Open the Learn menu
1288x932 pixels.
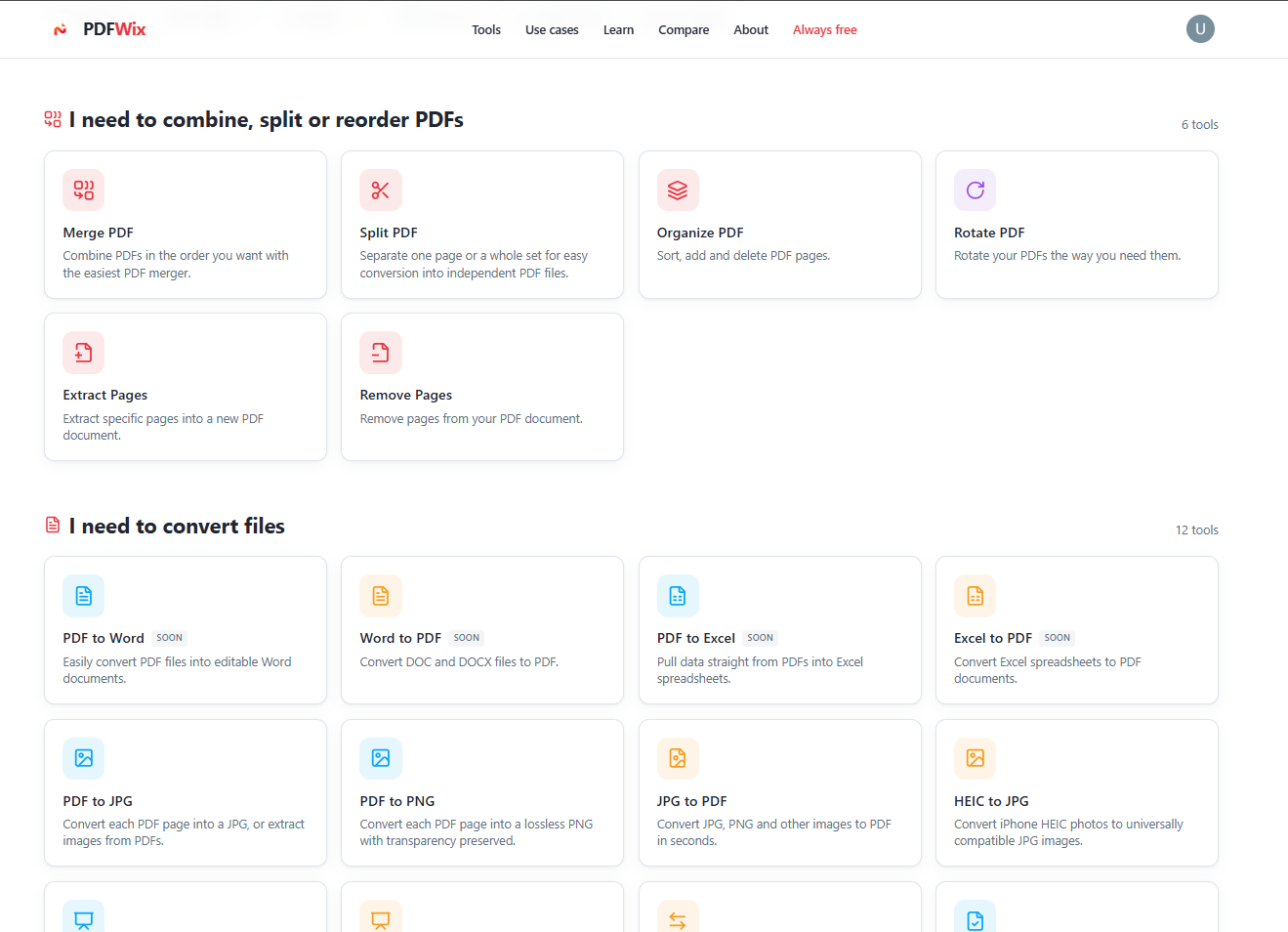tap(618, 30)
